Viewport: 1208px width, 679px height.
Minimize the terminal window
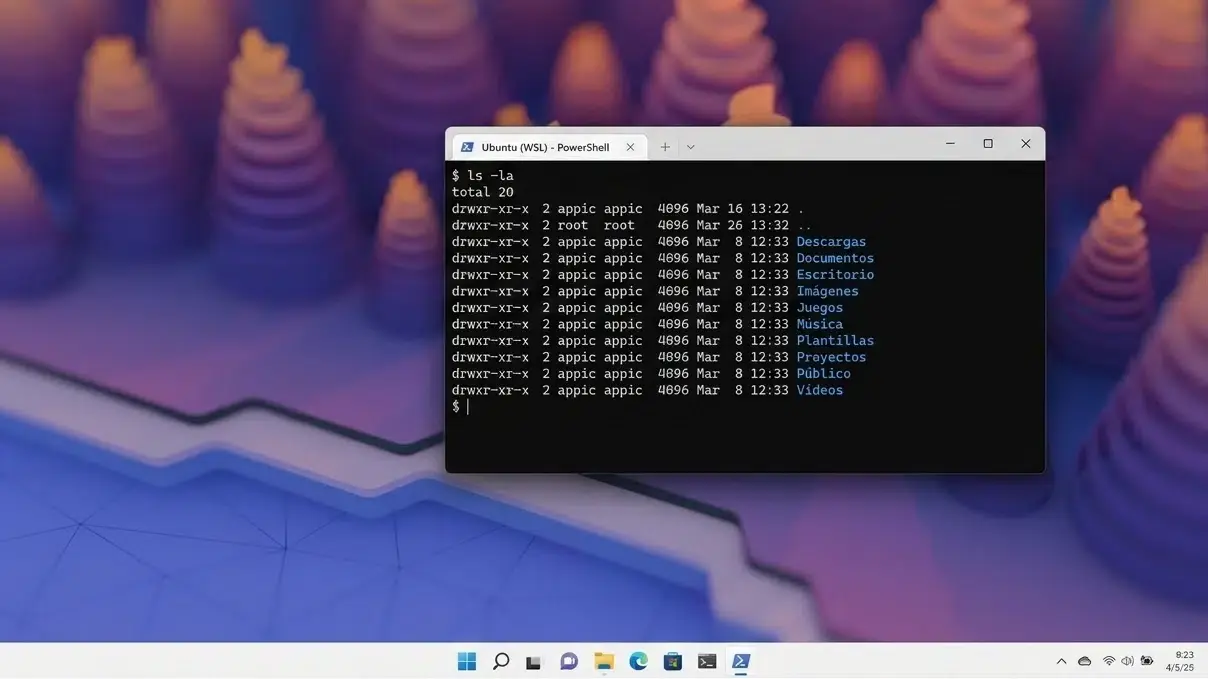pos(950,144)
